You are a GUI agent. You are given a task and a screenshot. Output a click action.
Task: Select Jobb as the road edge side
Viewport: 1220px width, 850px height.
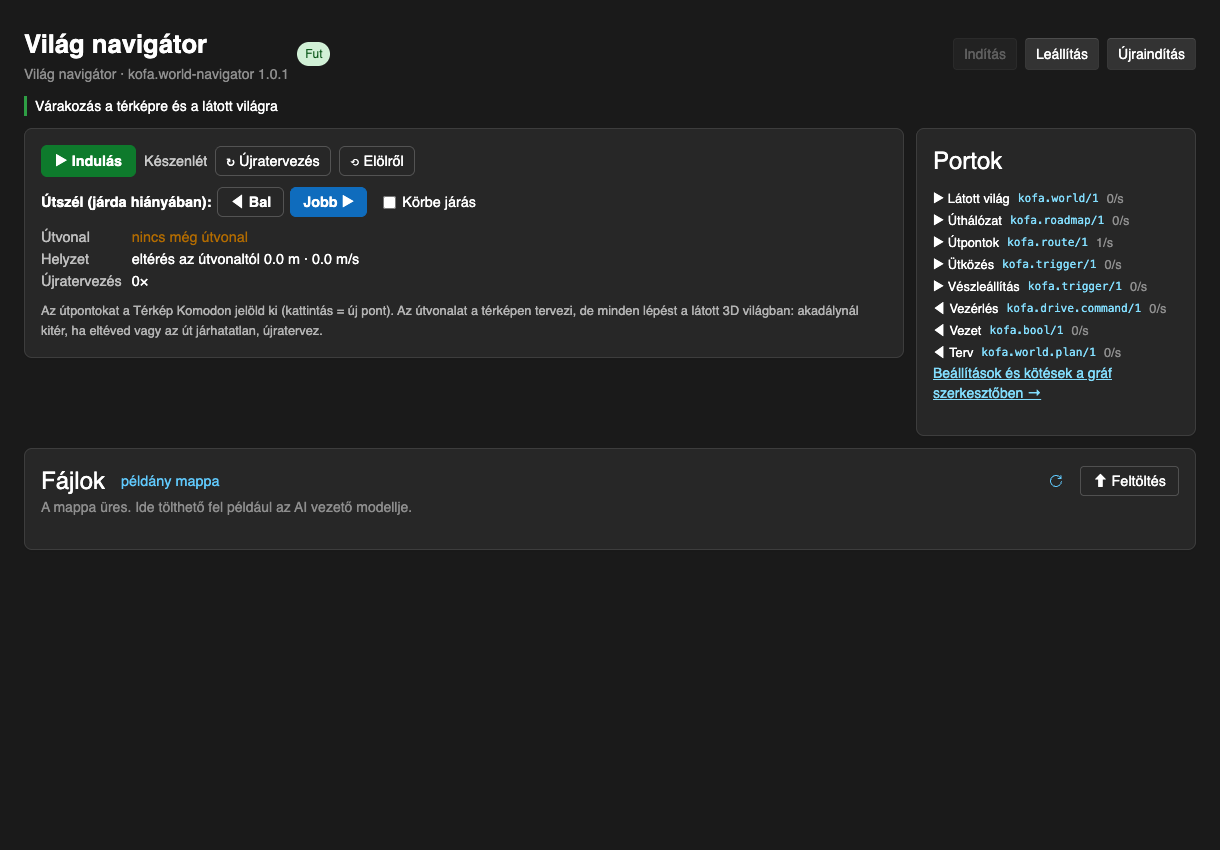(x=328, y=202)
